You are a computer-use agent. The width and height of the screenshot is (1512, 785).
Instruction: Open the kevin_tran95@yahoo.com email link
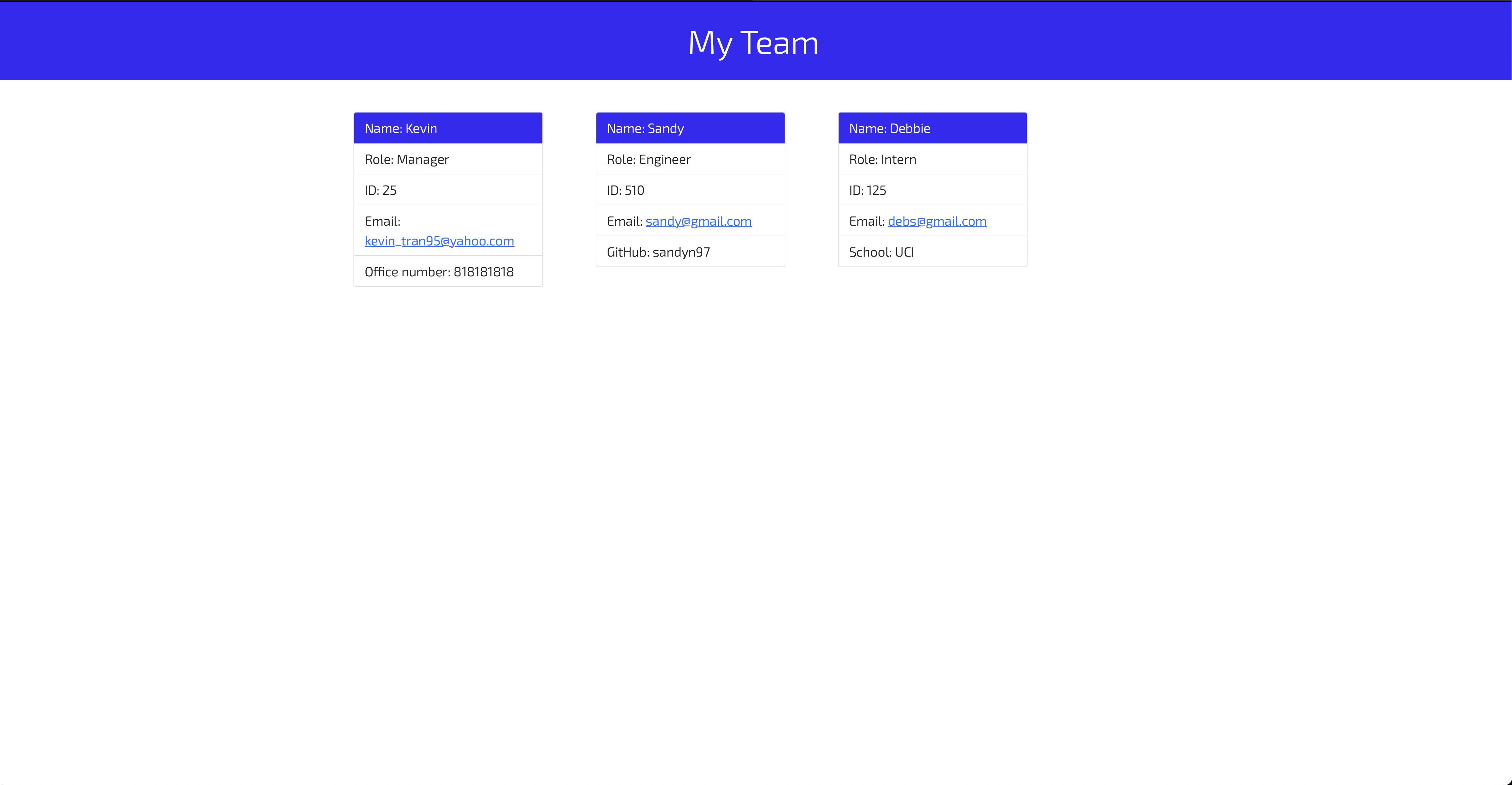(439, 241)
